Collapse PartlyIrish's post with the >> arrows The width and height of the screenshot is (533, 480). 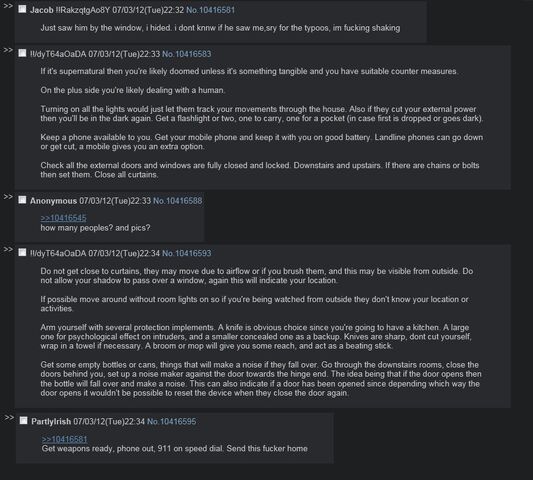(x=9, y=418)
